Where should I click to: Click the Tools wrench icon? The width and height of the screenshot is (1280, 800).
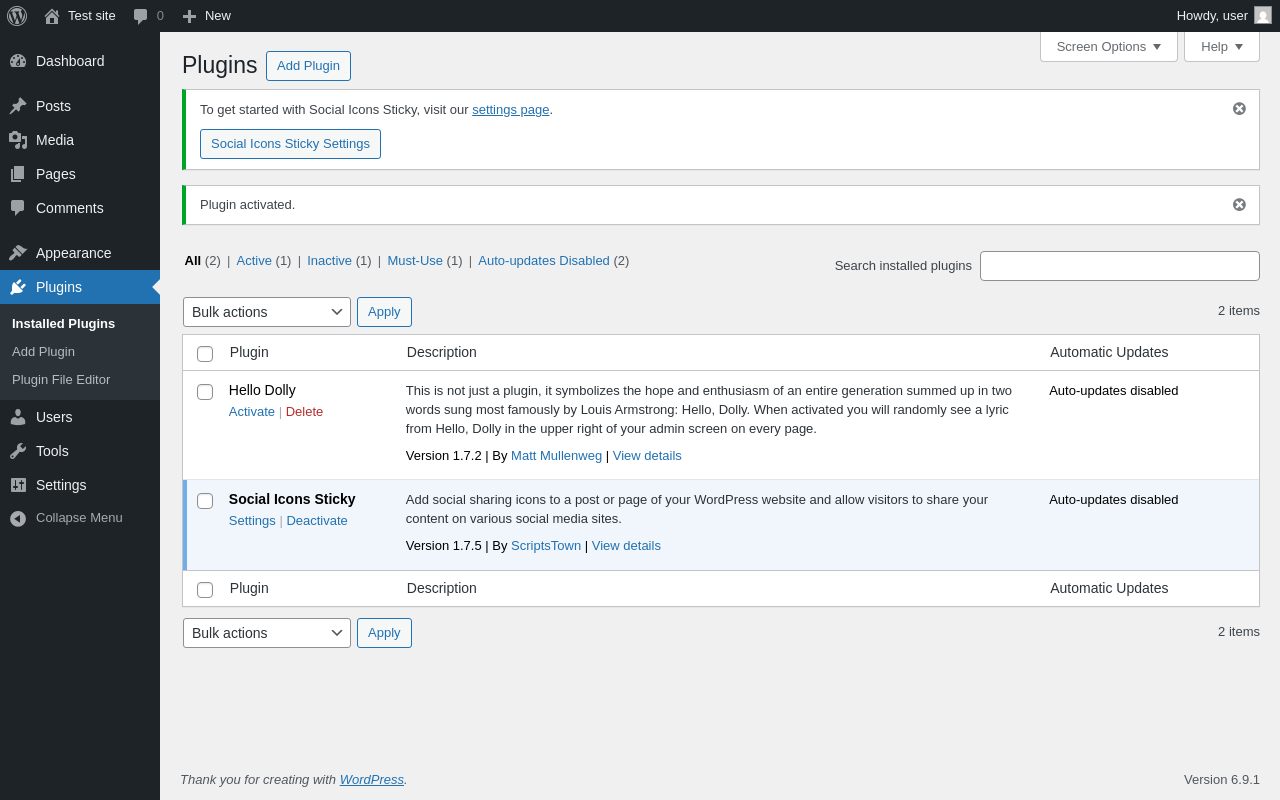[x=18, y=451]
